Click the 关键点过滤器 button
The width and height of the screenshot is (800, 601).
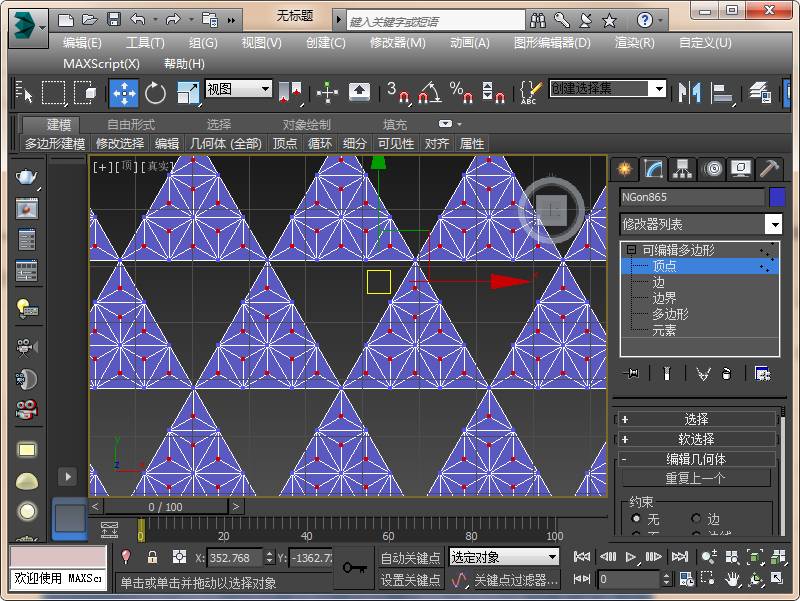click(x=516, y=580)
